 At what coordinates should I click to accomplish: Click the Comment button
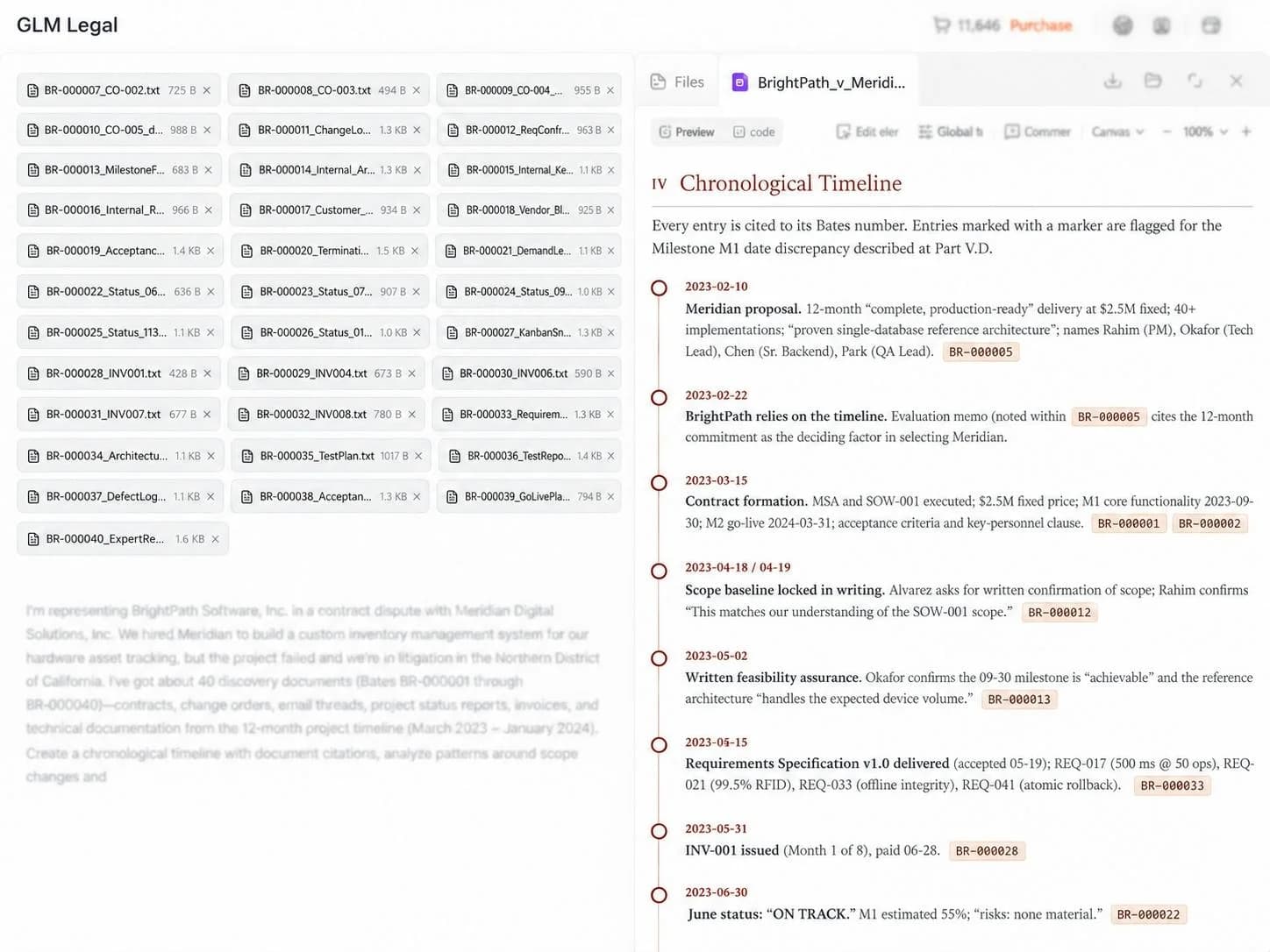click(1038, 131)
